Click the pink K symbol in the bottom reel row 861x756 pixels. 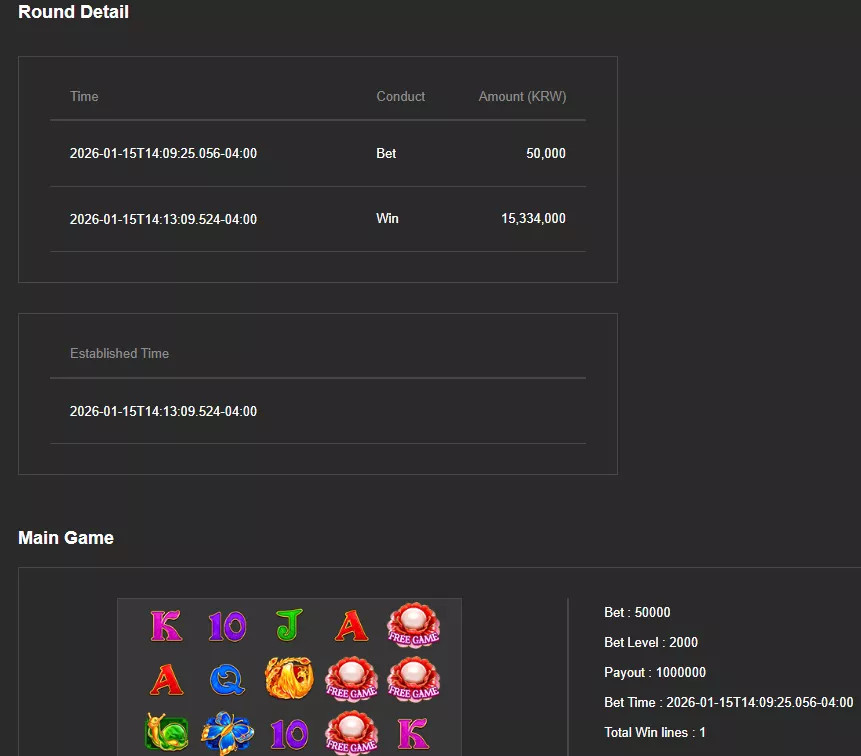(x=413, y=733)
